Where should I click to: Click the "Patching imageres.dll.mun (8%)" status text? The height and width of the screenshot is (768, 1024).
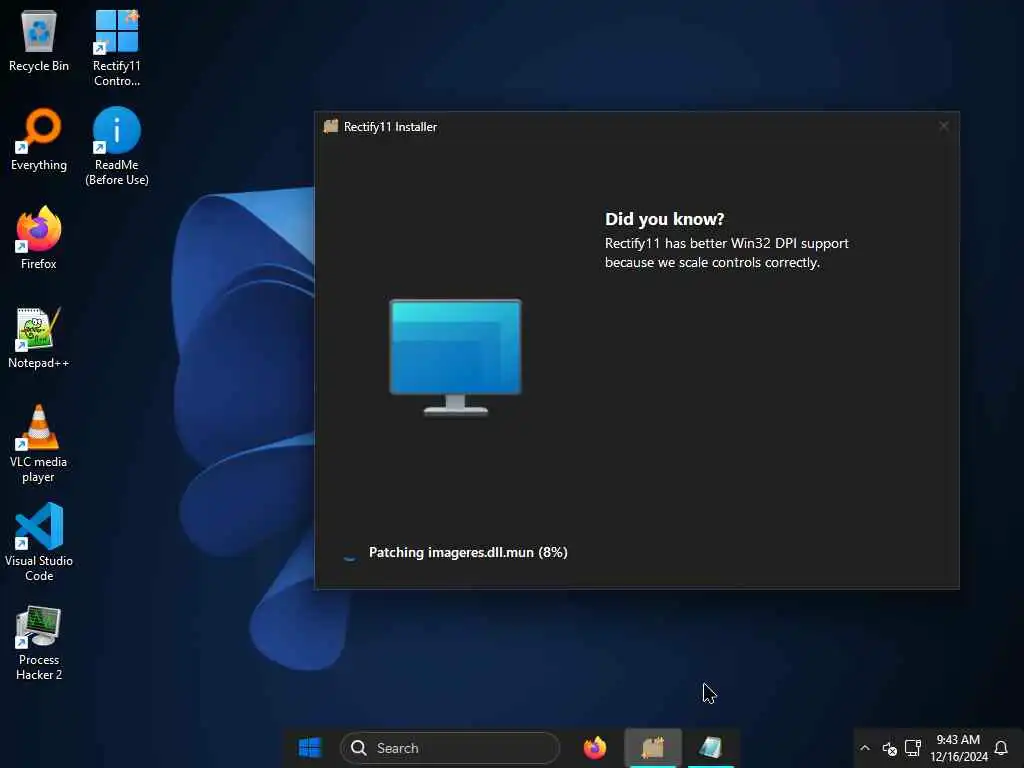[468, 552]
